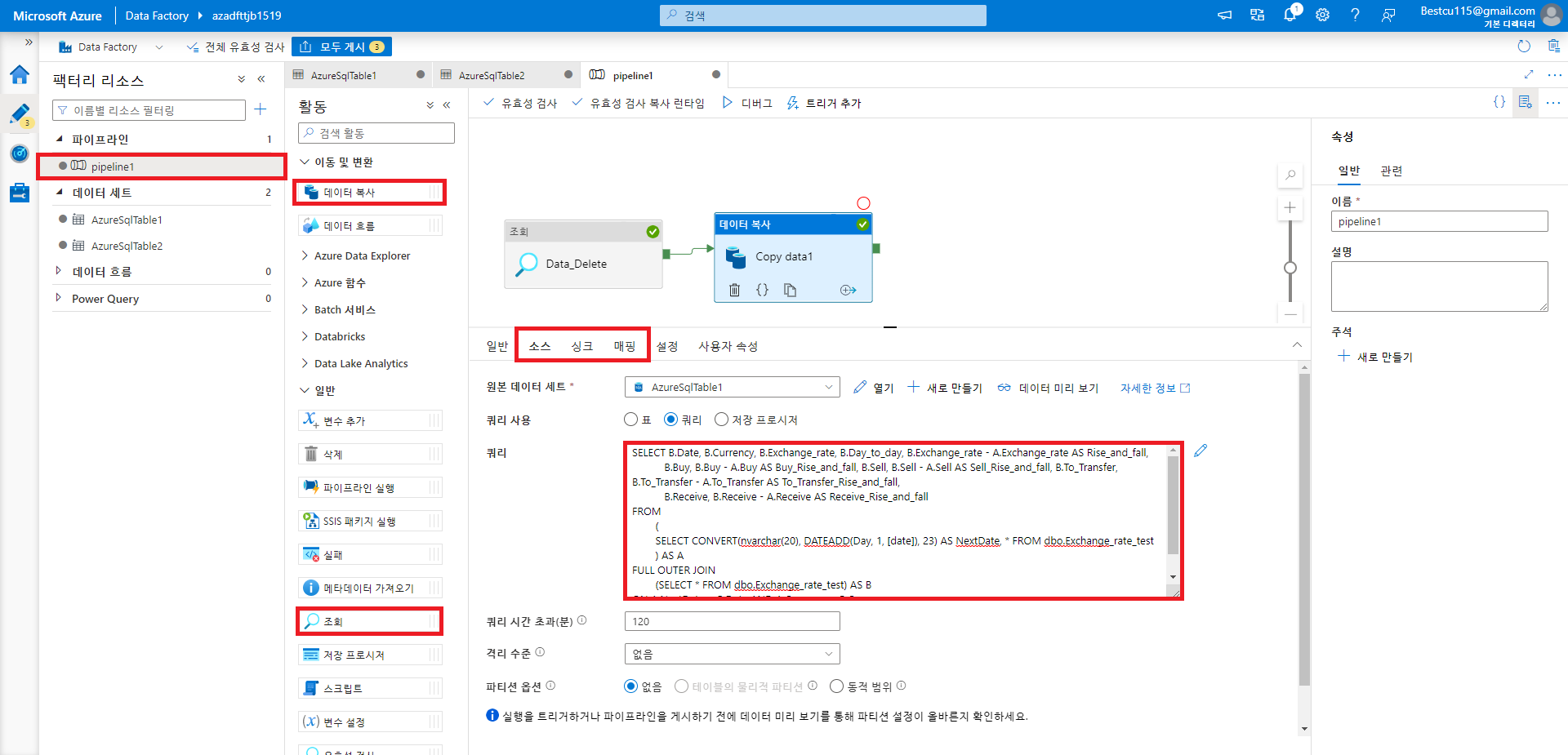This screenshot has width=1568, height=755.
Task: Collapse the 이동 및 변환 activity group
Action: (x=305, y=162)
